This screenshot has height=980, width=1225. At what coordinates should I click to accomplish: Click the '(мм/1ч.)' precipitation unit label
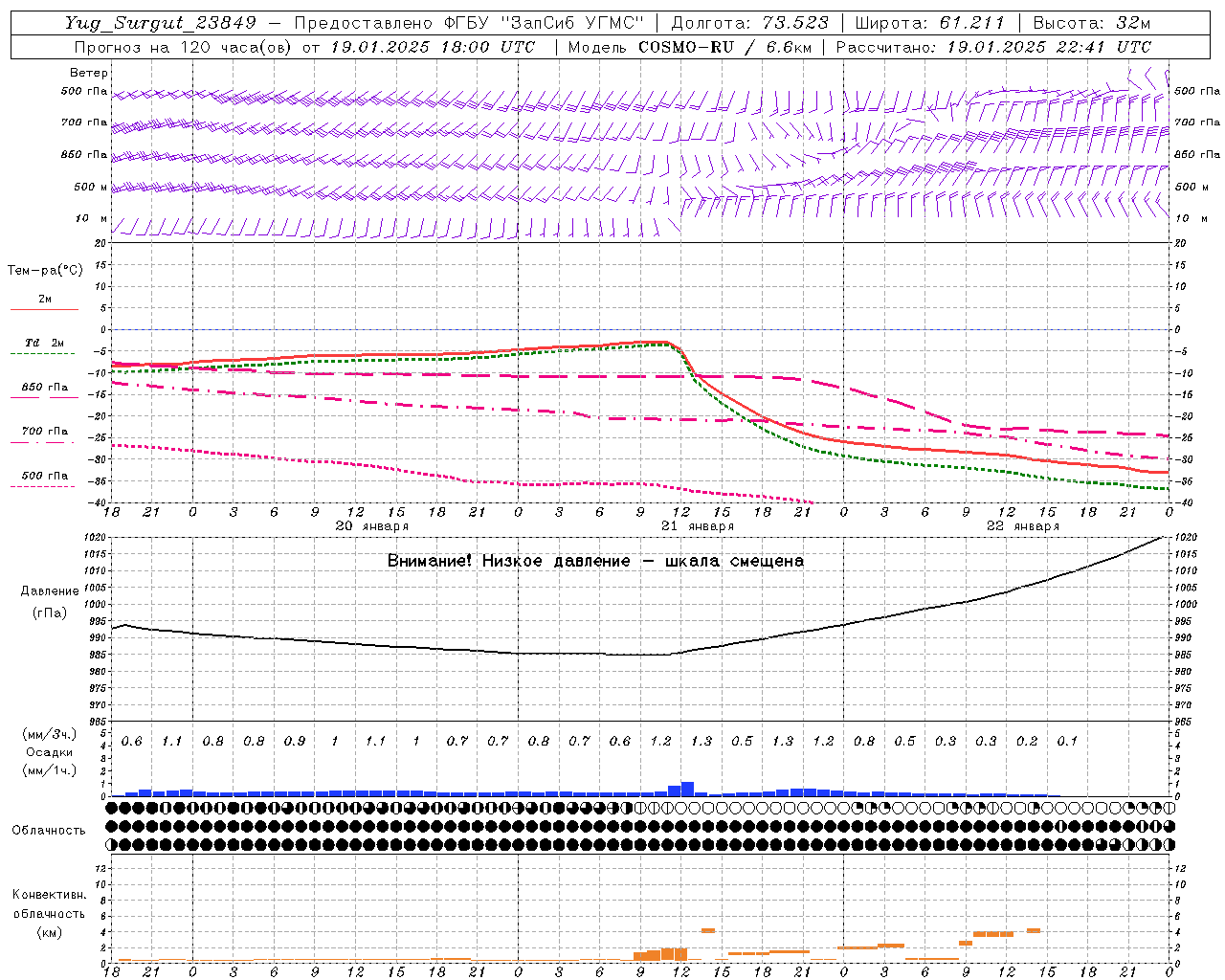tap(48, 770)
